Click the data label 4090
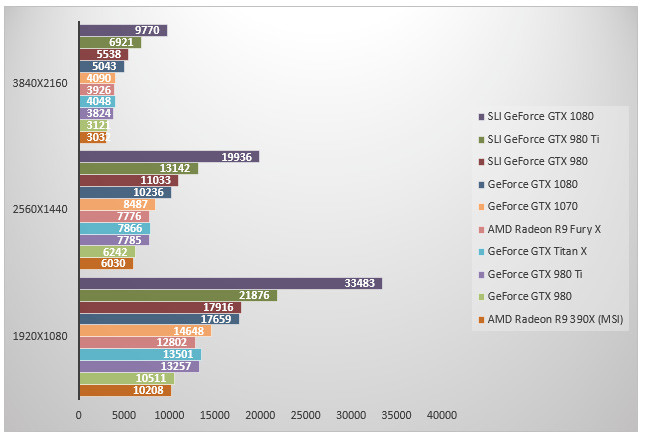 (x=99, y=78)
